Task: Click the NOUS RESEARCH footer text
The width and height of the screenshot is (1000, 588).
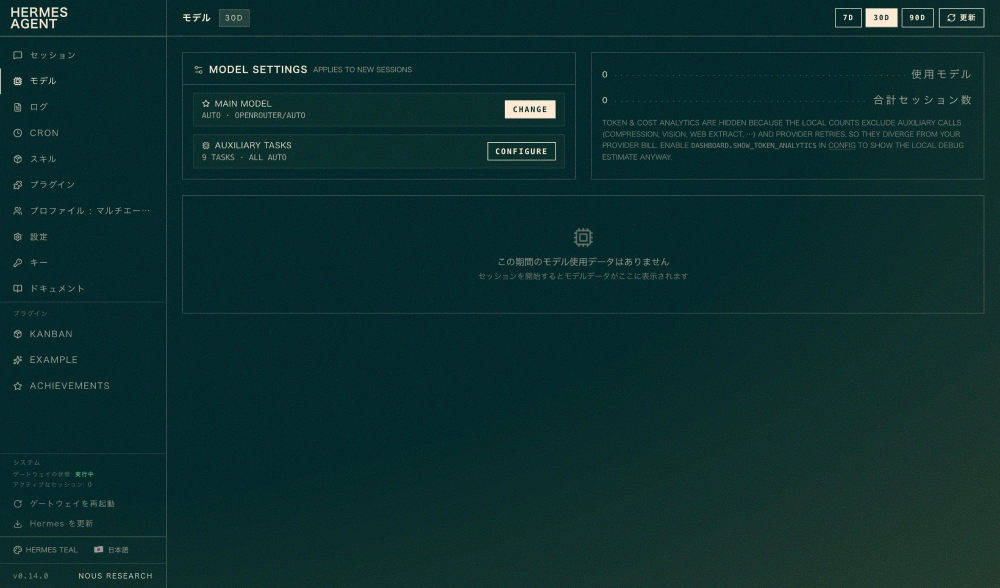Action: [115, 576]
